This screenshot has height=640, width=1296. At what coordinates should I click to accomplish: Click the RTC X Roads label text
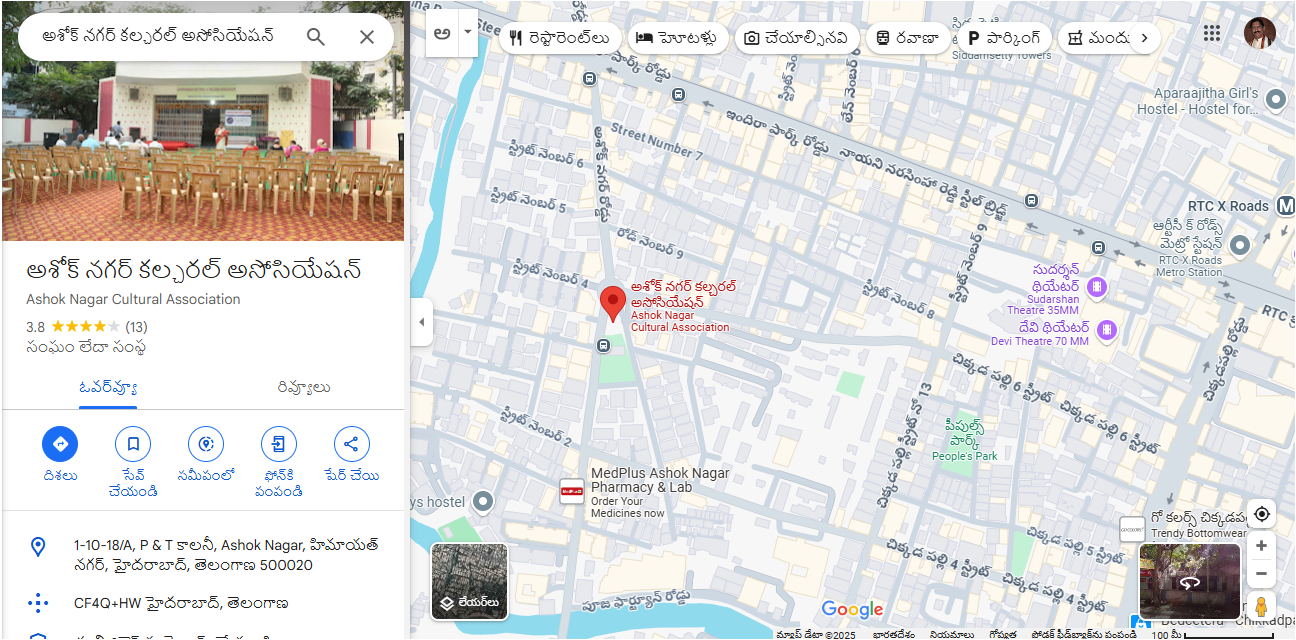1228,206
